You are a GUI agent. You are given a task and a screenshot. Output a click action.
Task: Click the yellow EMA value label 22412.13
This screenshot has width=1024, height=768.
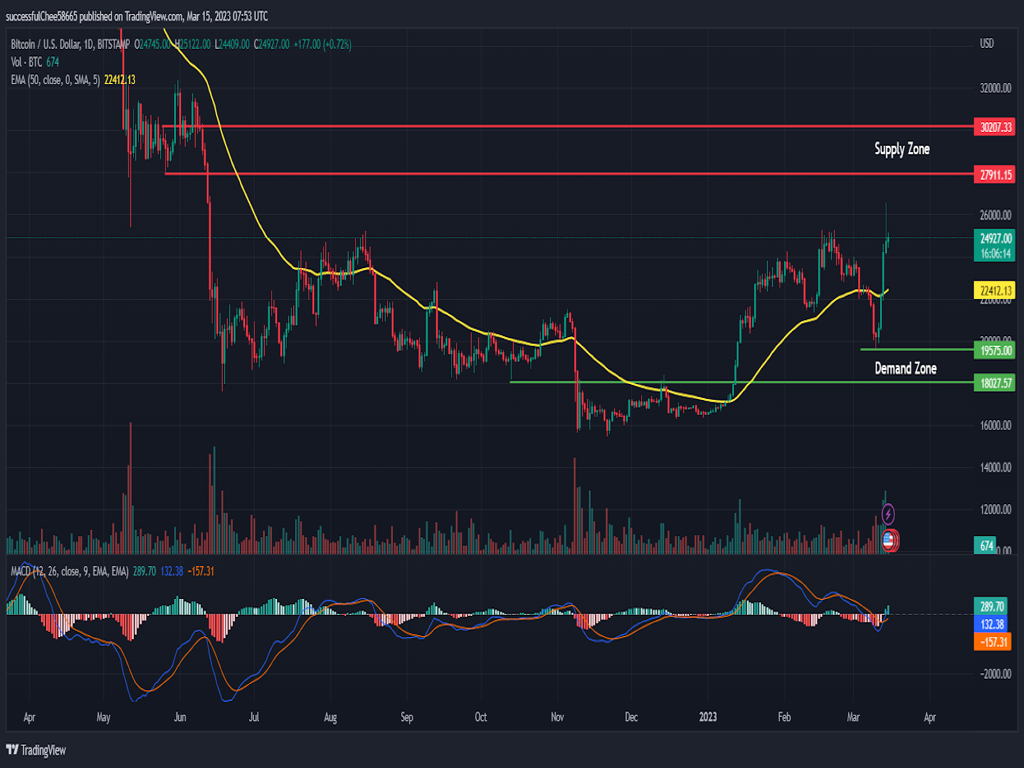click(x=995, y=291)
